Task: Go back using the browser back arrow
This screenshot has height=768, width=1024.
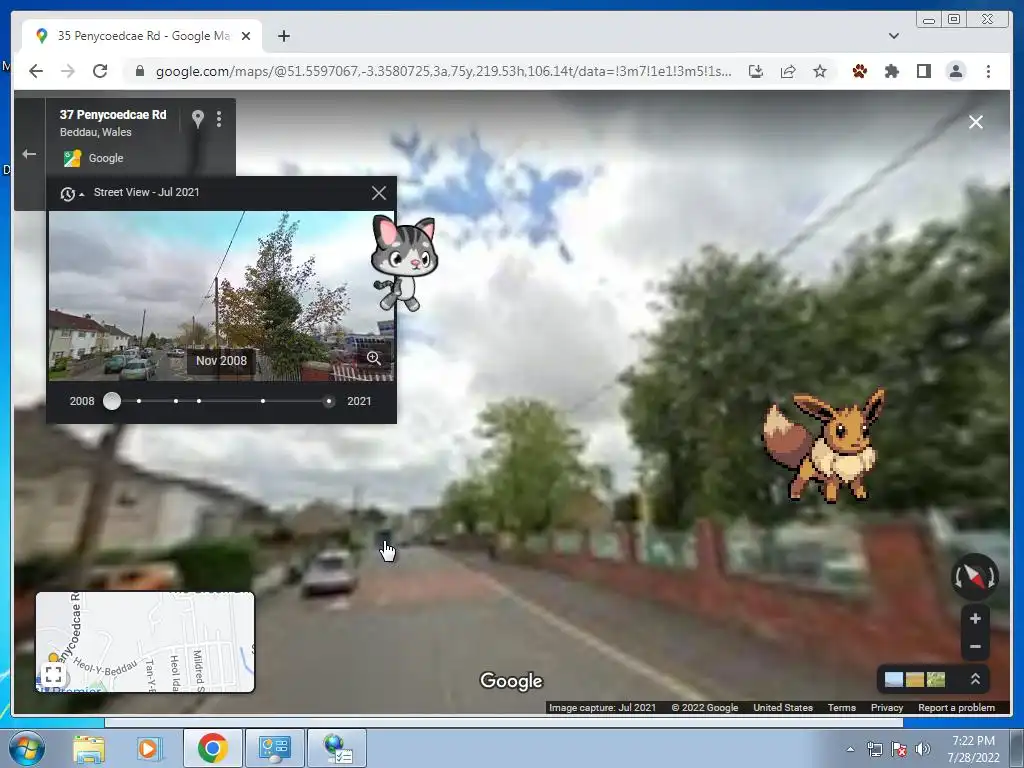Action: click(36, 71)
